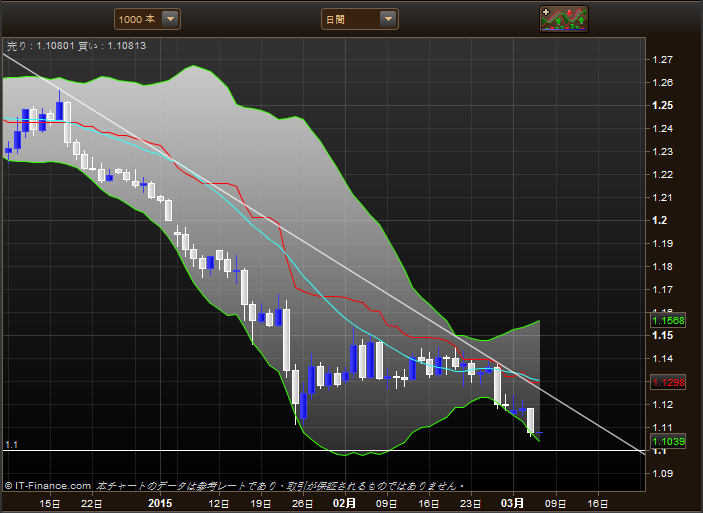Image resolution: width=703 pixels, height=513 pixels.
Task: Select the 売り : 1.10801 sell rate text
Action: point(40,45)
